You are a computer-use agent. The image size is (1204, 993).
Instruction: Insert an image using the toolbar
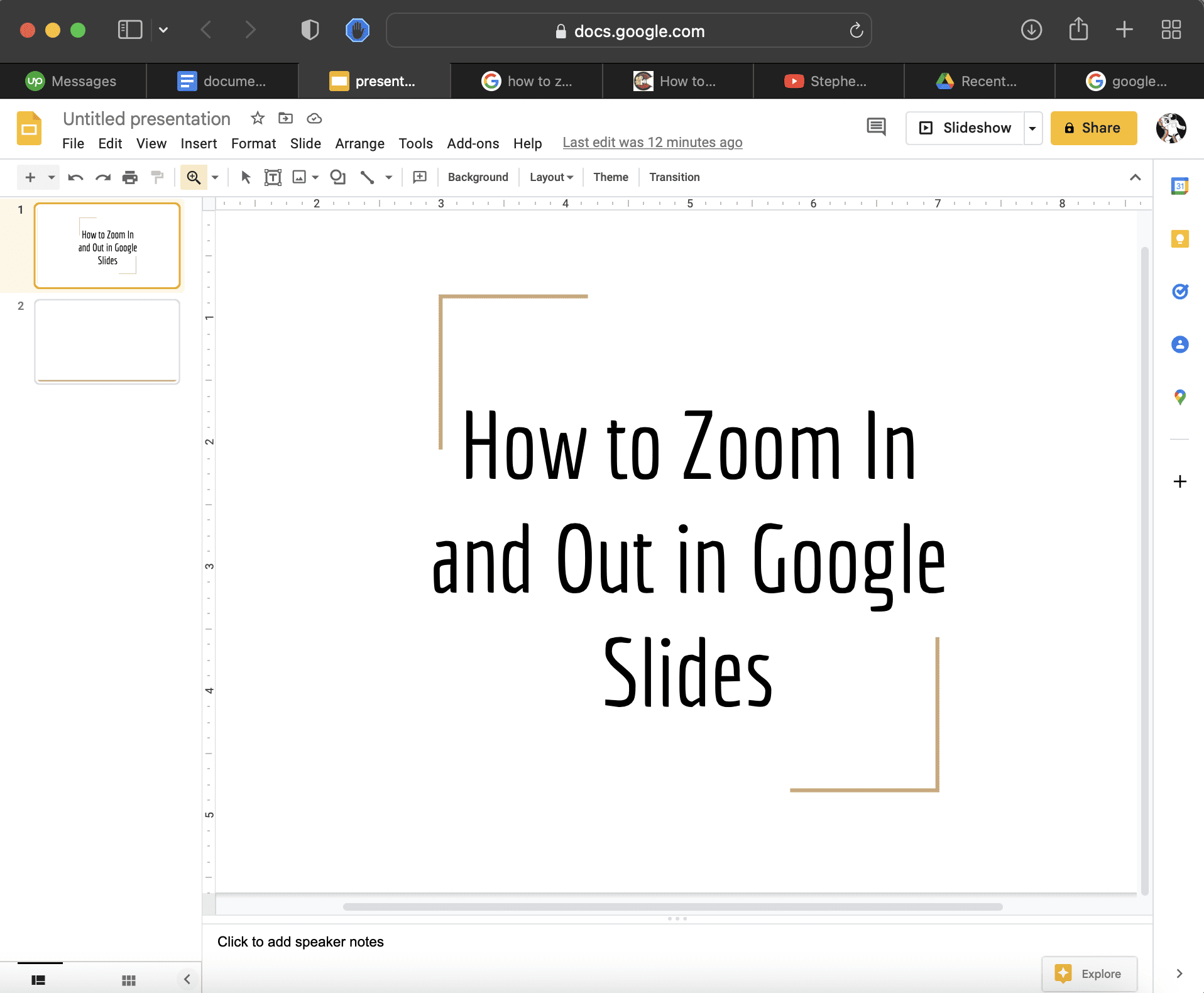(299, 177)
